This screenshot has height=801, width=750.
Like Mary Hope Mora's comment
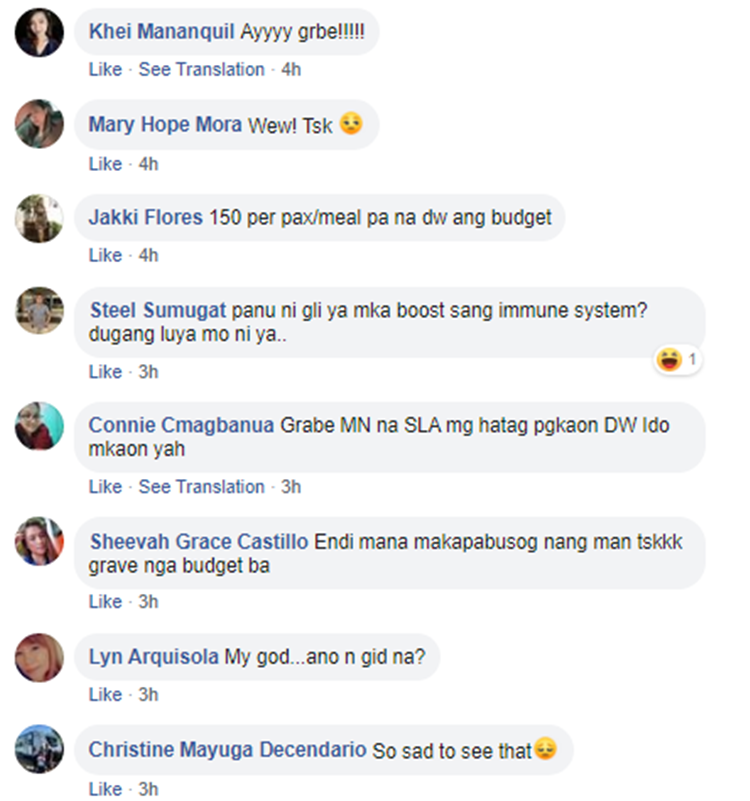click(105, 164)
